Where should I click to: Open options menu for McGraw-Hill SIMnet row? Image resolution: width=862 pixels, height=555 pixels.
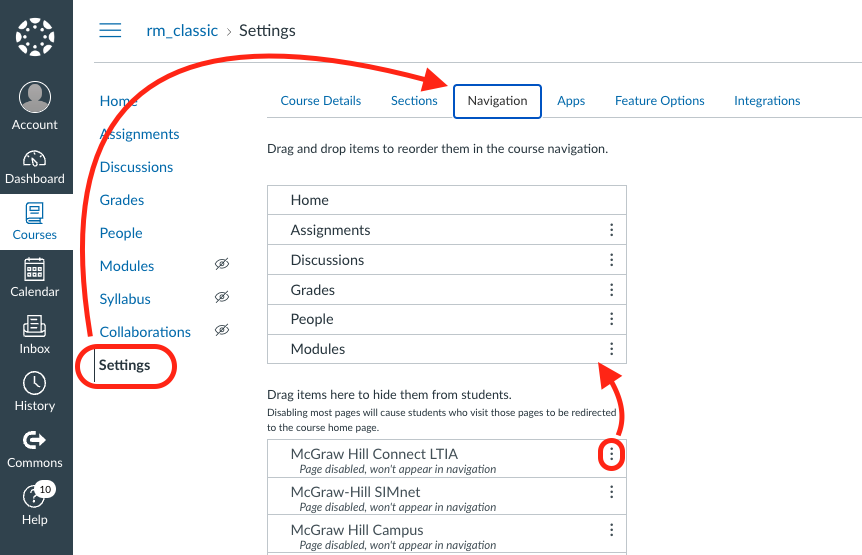[x=611, y=492]
